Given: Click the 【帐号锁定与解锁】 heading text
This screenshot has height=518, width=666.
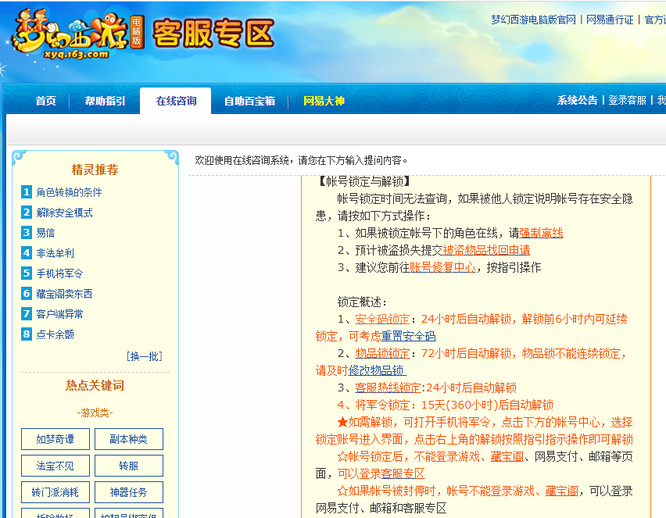Looking at the screenshot, I should (364, 182).
